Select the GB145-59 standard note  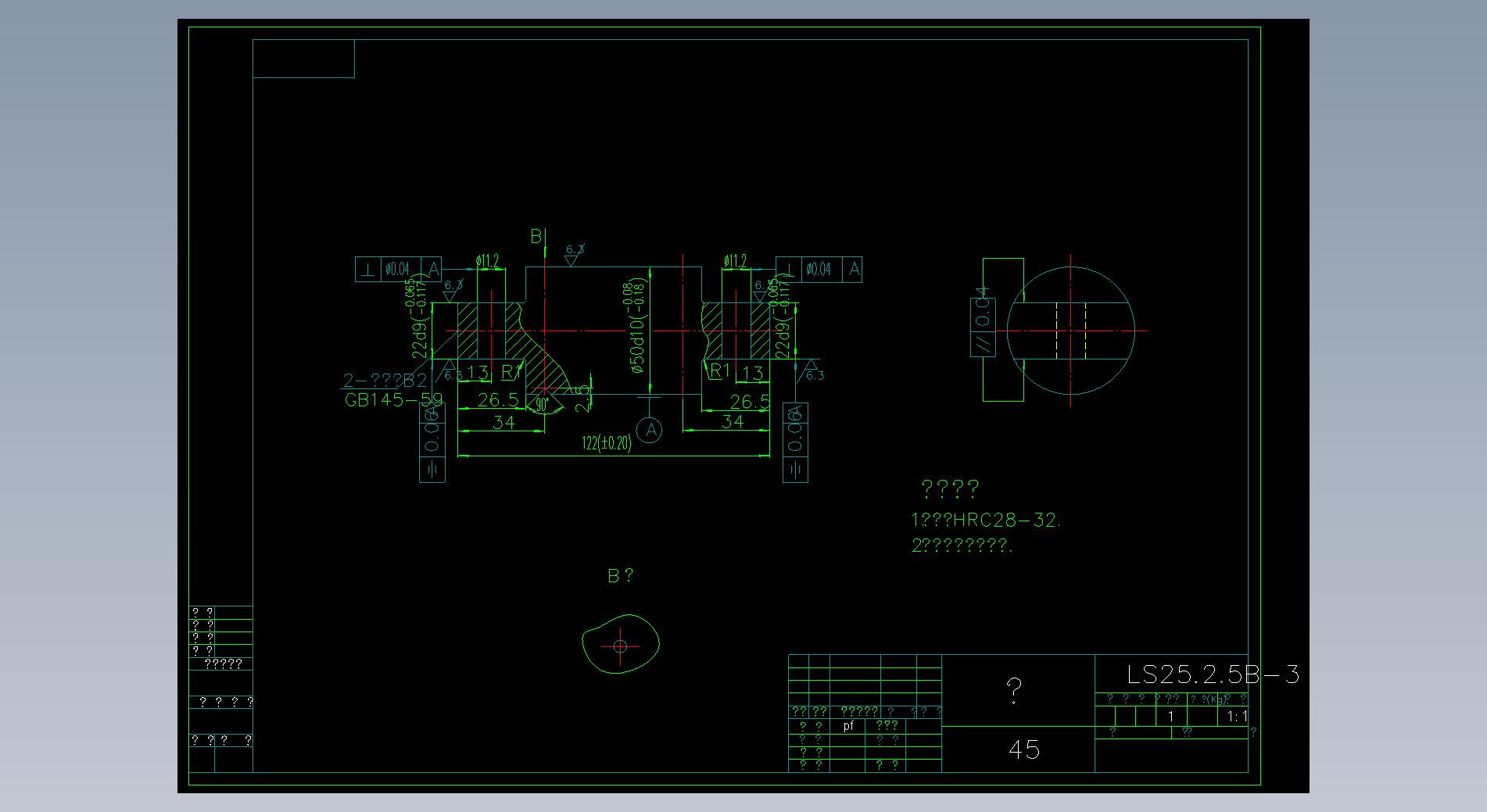[x=393, y=400]
